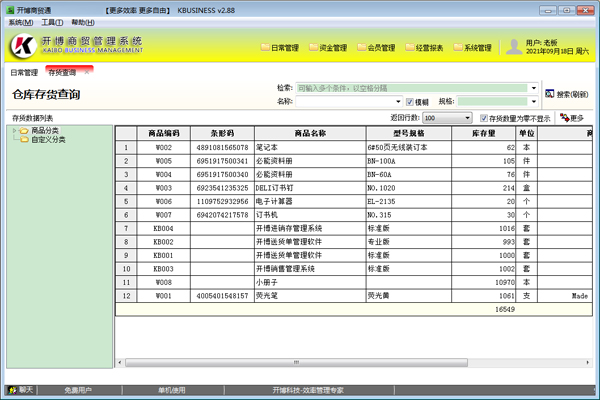The height and width of the screenshot is (400, 600).
Task: Click 免费用户 in status bar
Action: click(78, 390)
